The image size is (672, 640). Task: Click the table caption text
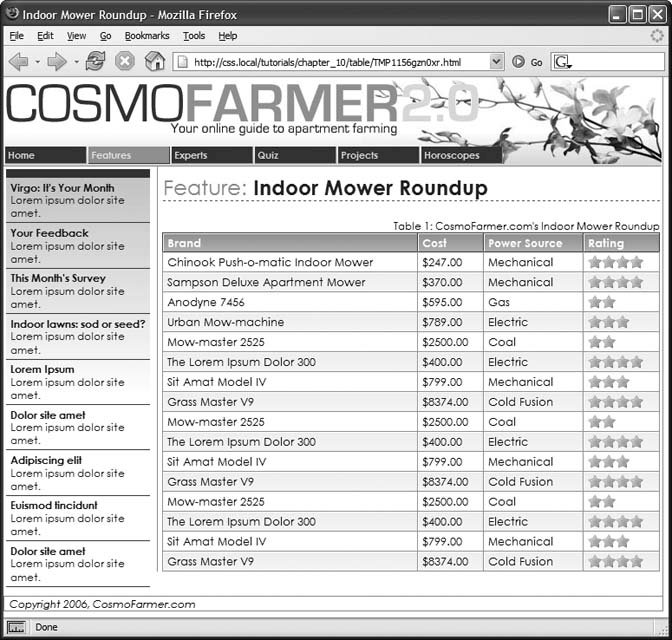526,226
